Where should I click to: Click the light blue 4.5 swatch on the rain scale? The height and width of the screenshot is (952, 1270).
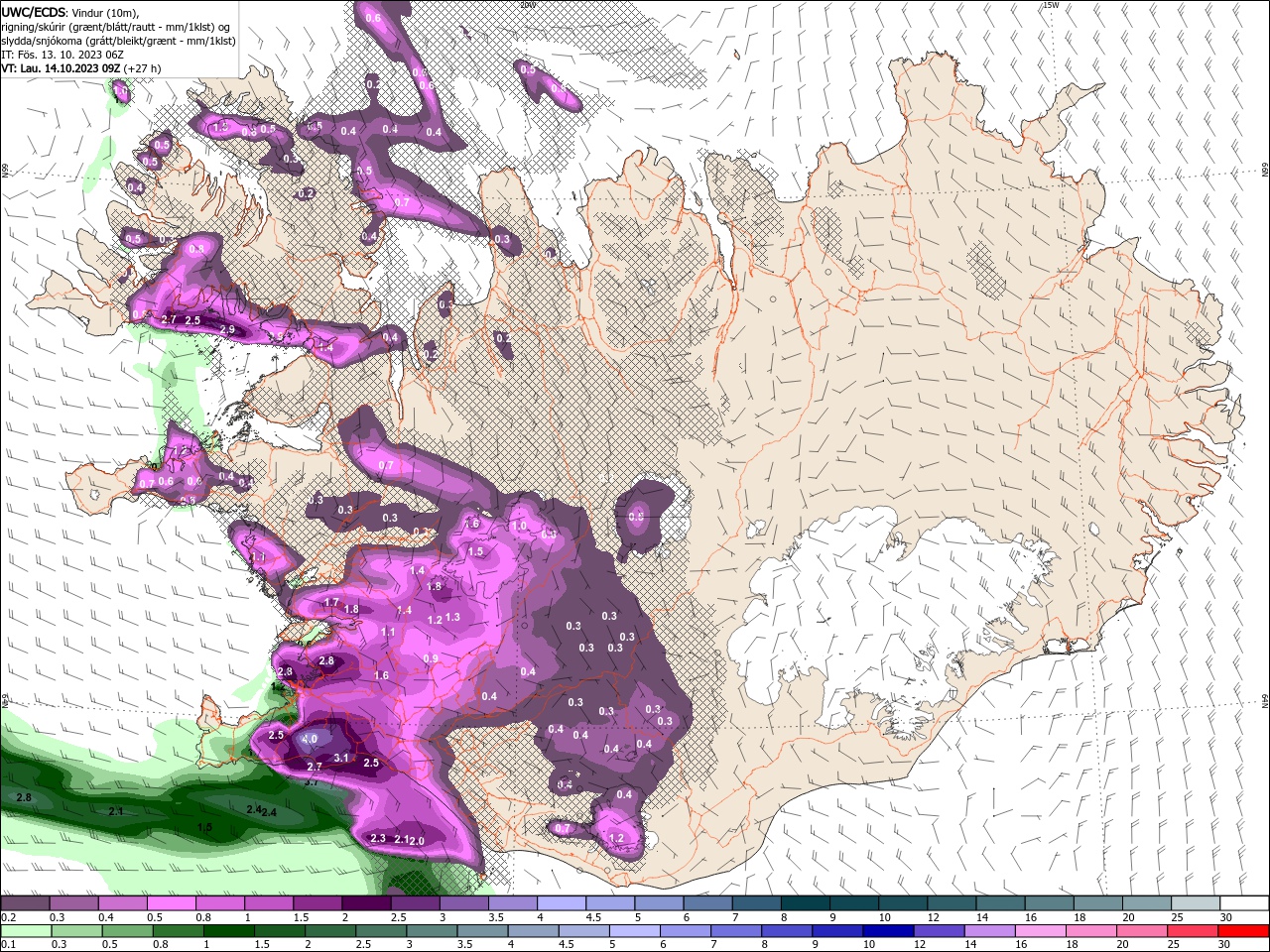tap(584, 931)
